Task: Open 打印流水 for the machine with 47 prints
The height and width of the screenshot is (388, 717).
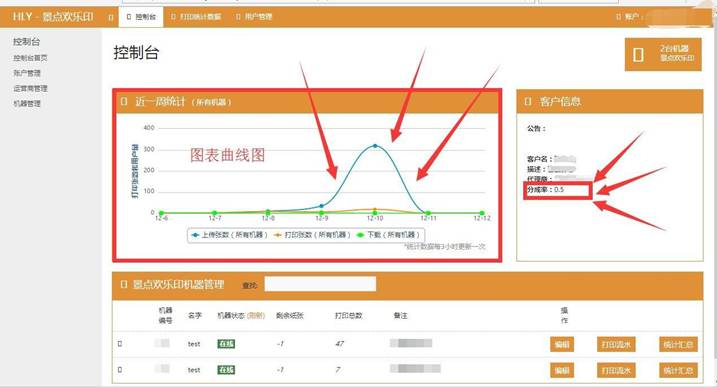Action: pos(616,344)
